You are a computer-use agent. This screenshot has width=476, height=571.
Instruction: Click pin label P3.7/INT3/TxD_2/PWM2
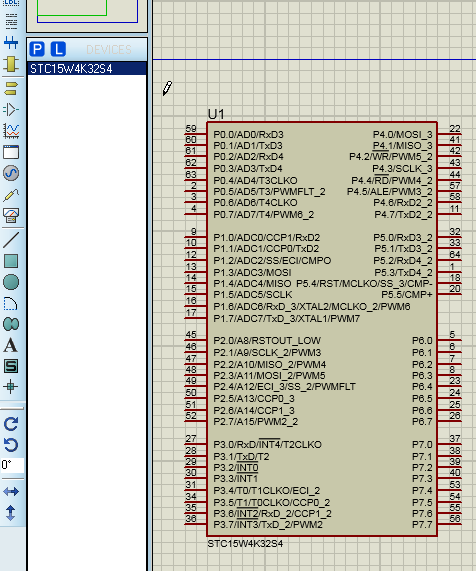268,525
